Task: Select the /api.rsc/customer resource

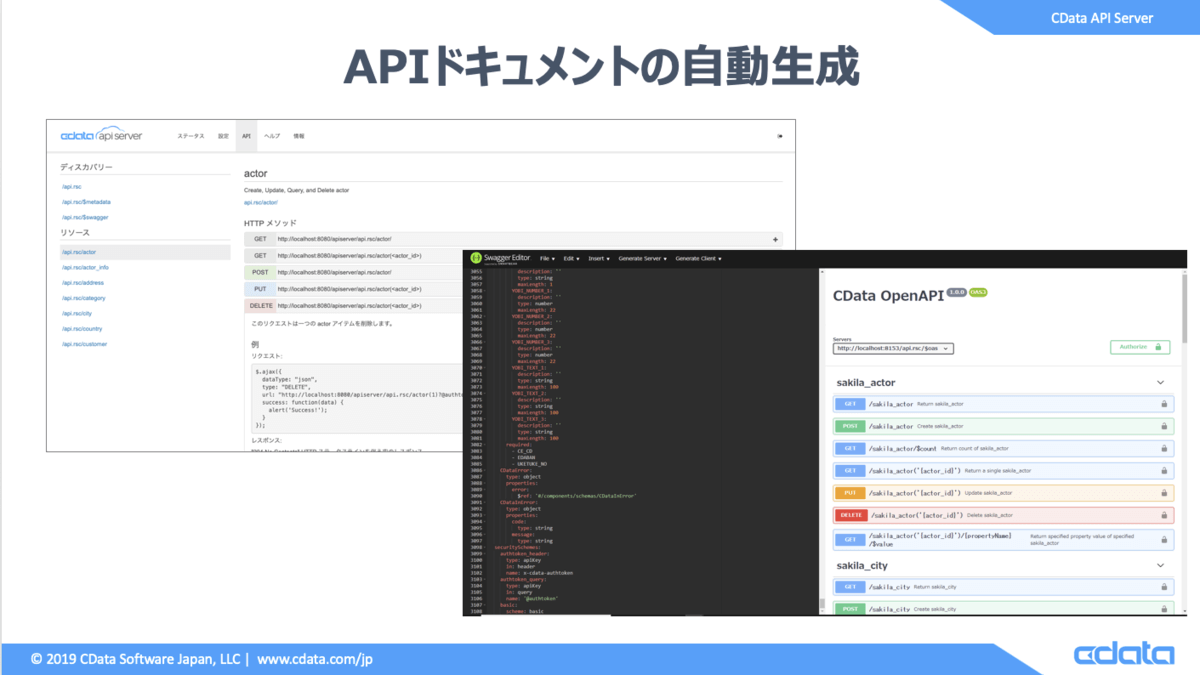Action: click(x=84, y=344)
